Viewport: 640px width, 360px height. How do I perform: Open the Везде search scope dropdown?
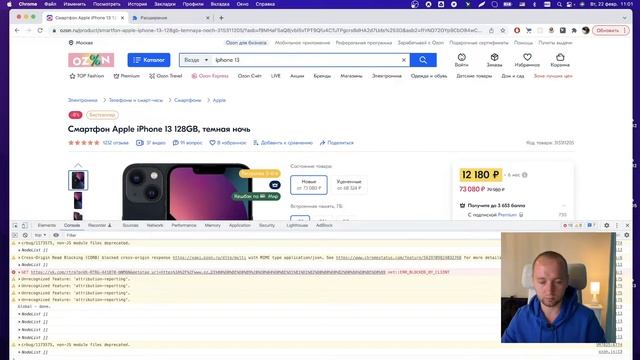click(196, 60)
